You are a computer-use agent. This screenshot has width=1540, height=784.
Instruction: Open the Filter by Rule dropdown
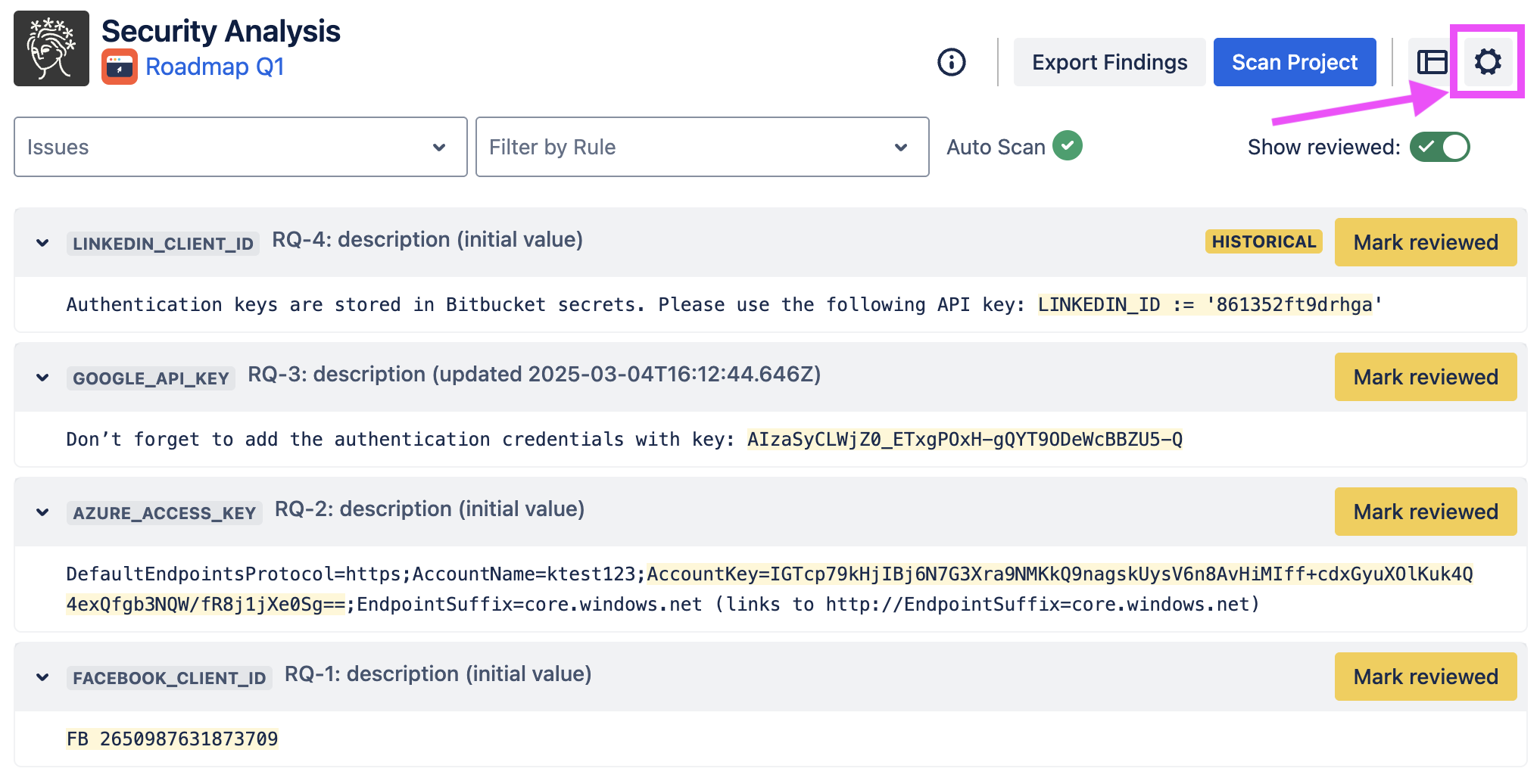click(702, 147)
